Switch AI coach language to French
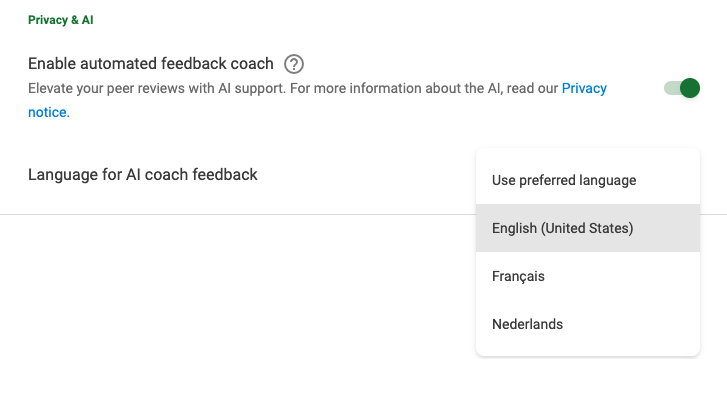Viewport: 727px width, 411px height. (588, 276)
